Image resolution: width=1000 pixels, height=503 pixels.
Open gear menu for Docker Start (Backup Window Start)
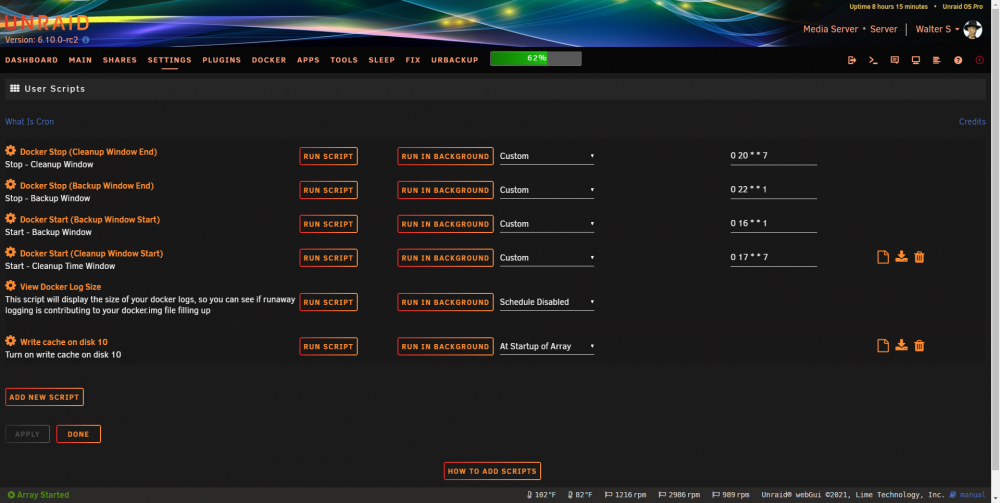(11, 219)
